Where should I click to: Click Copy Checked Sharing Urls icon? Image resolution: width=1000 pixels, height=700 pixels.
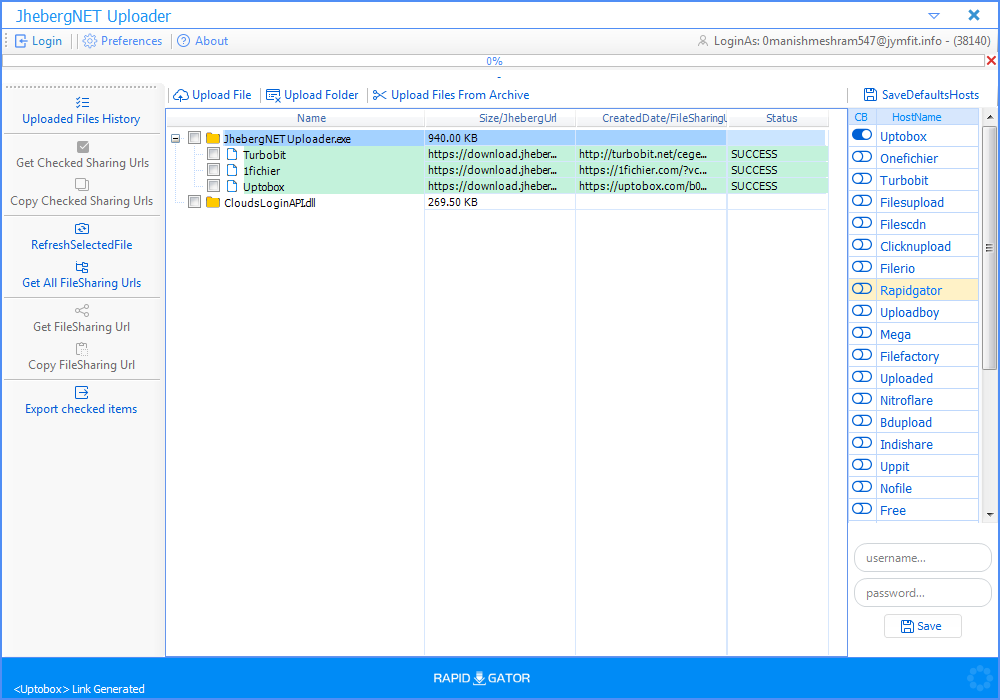[x=82, y=184]
